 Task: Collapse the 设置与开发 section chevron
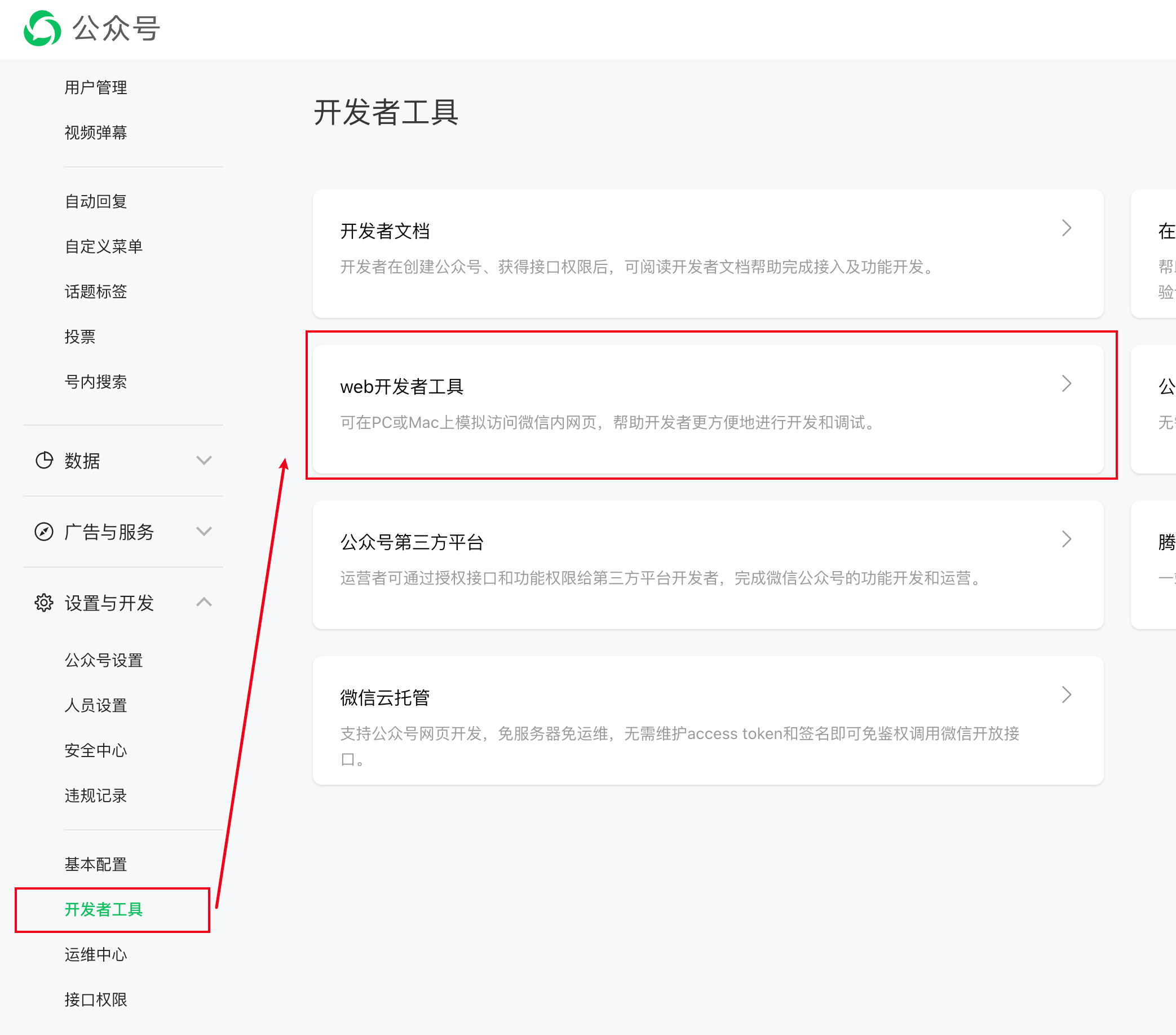pos(204,603)
